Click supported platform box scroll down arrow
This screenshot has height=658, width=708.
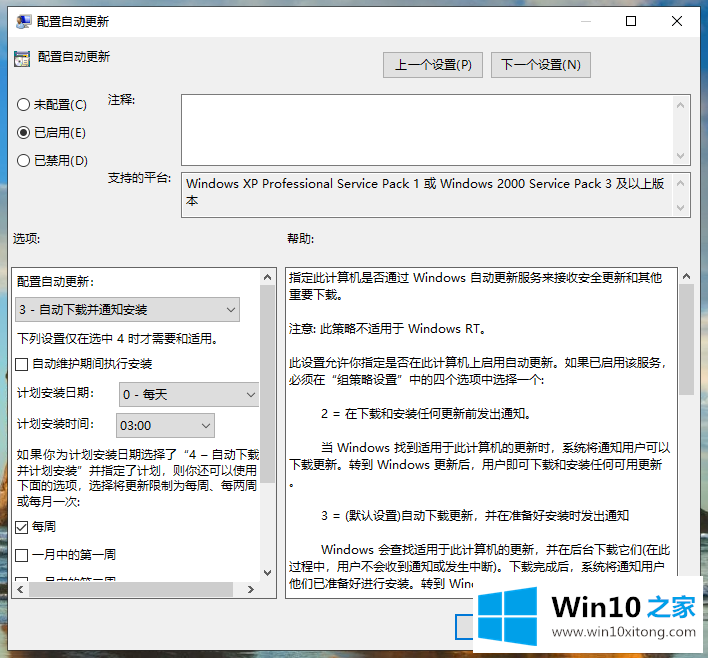680,208
